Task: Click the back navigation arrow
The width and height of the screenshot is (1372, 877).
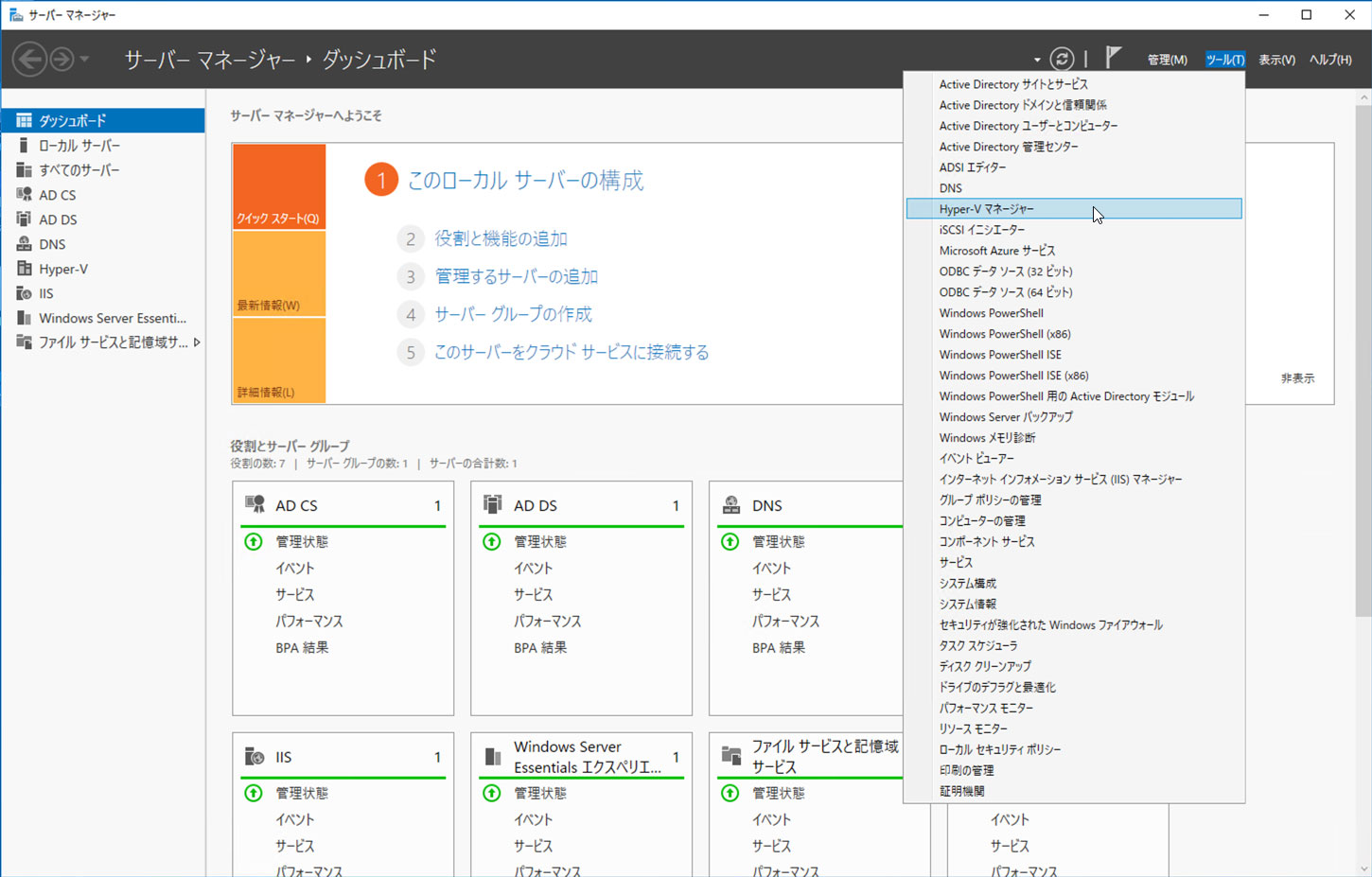Action: pyautogui.click(x=29, y=60)
